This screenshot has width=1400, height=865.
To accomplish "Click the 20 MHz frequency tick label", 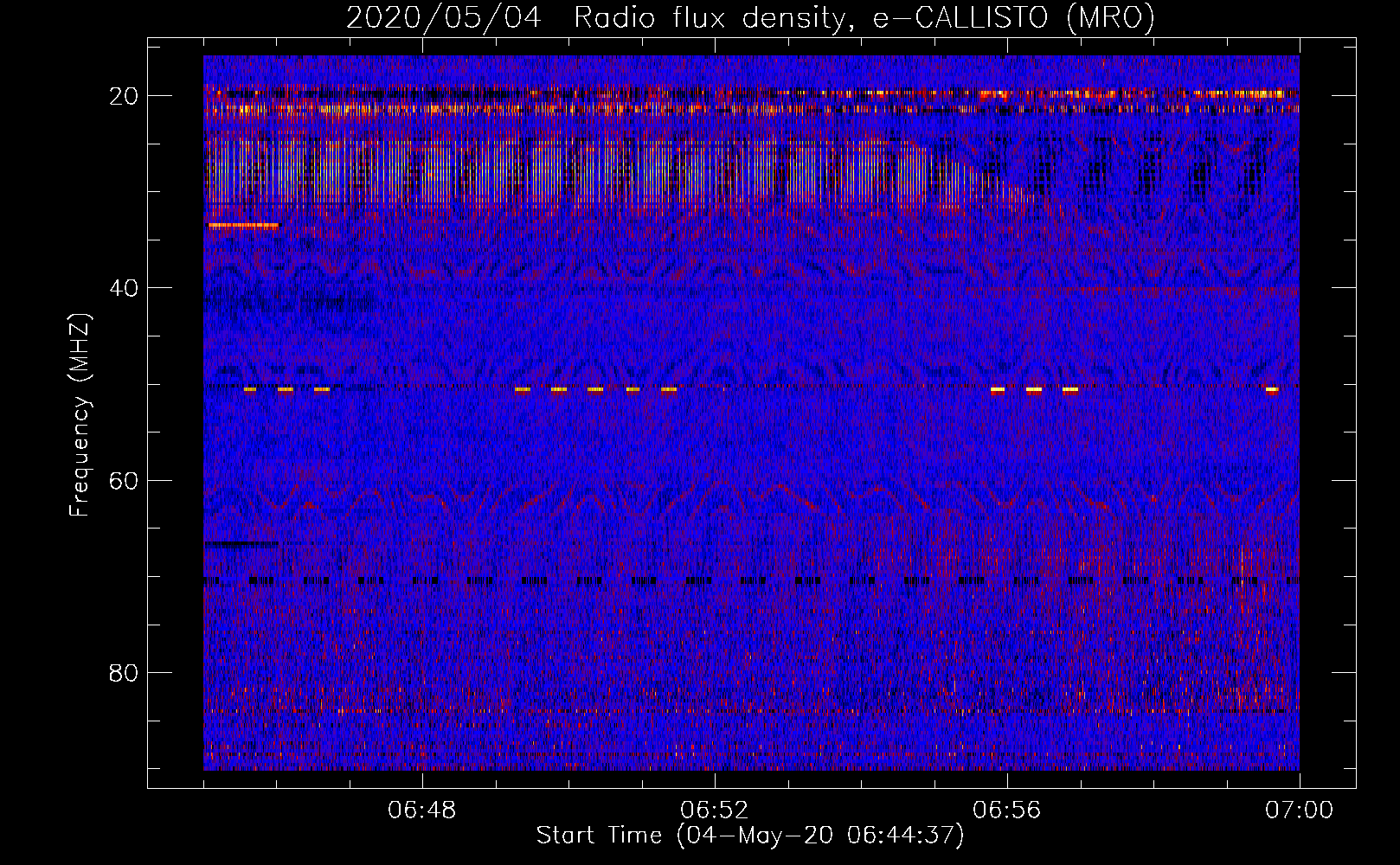I will [125, 96].
